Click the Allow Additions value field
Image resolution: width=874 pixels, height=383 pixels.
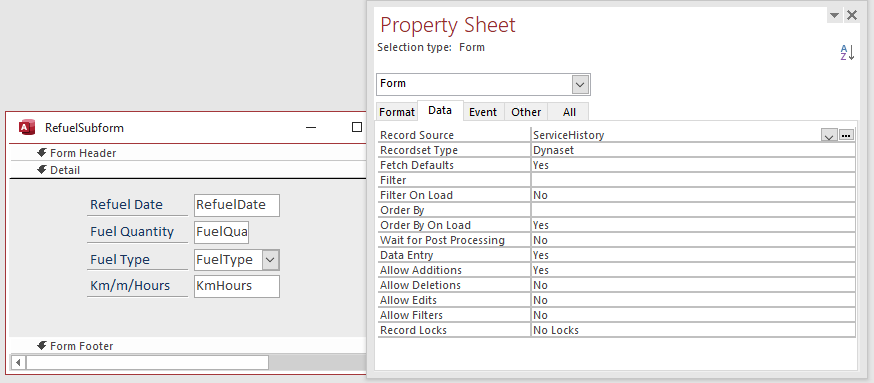click(x=693, y=270)
